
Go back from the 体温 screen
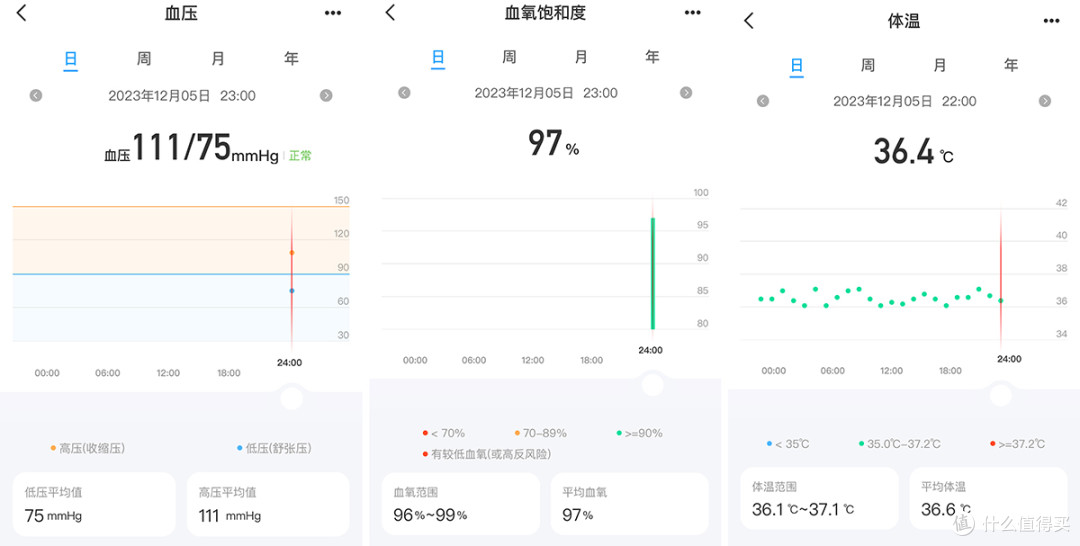[749, 21]
